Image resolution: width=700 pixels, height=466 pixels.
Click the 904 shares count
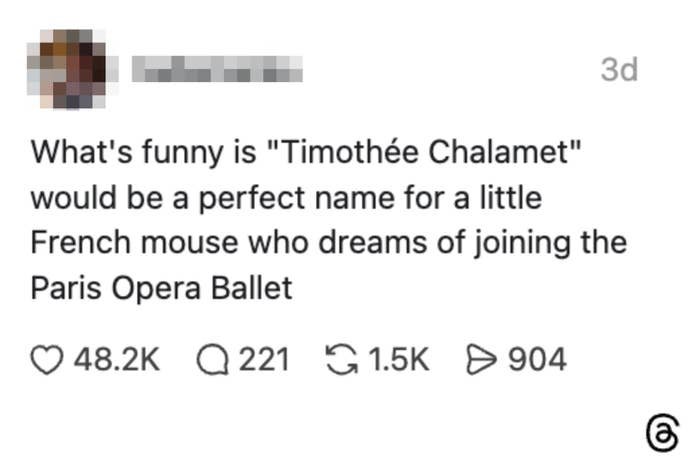coord(538,359)
